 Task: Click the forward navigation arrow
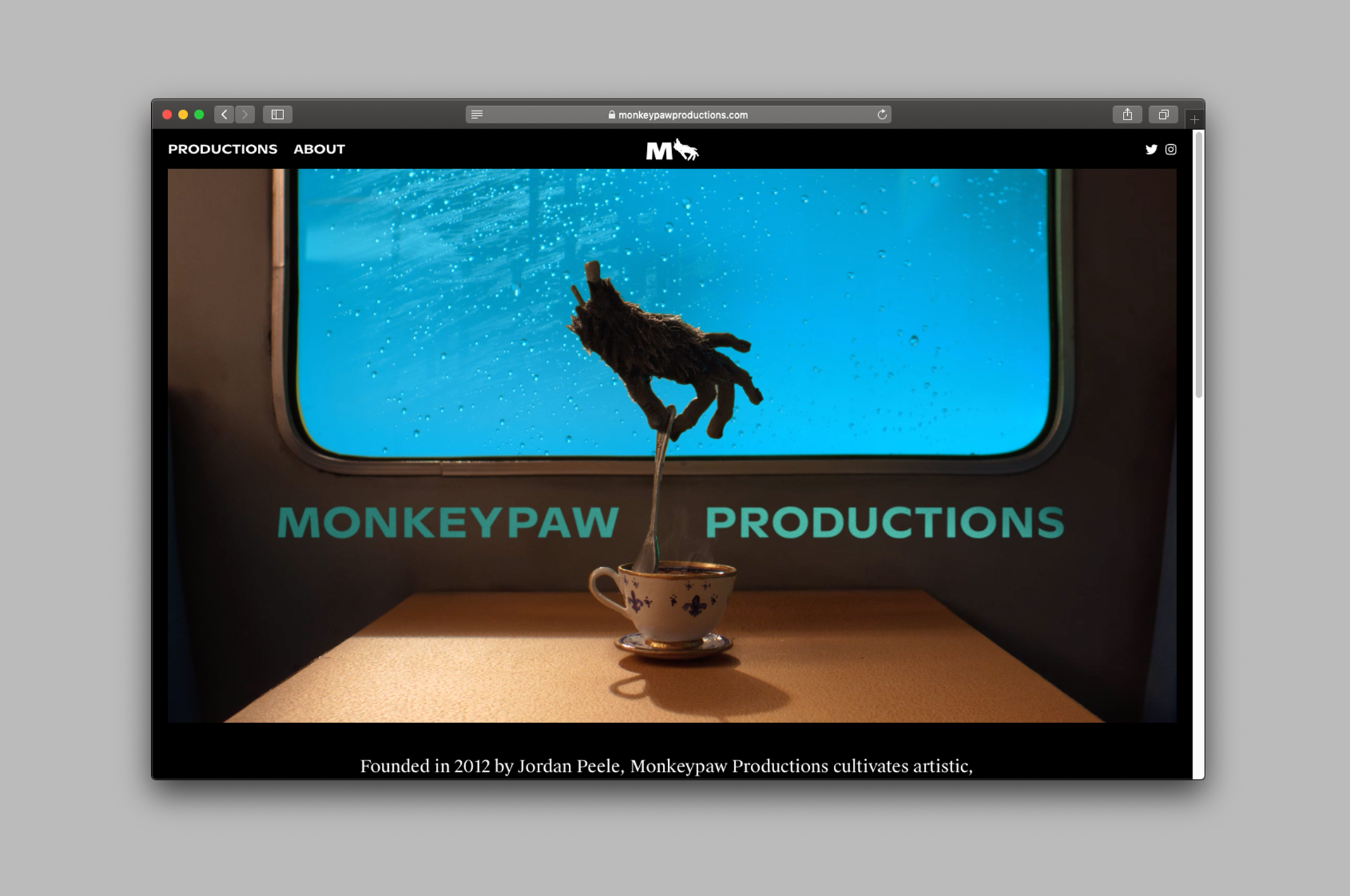[x=245, y=115]
